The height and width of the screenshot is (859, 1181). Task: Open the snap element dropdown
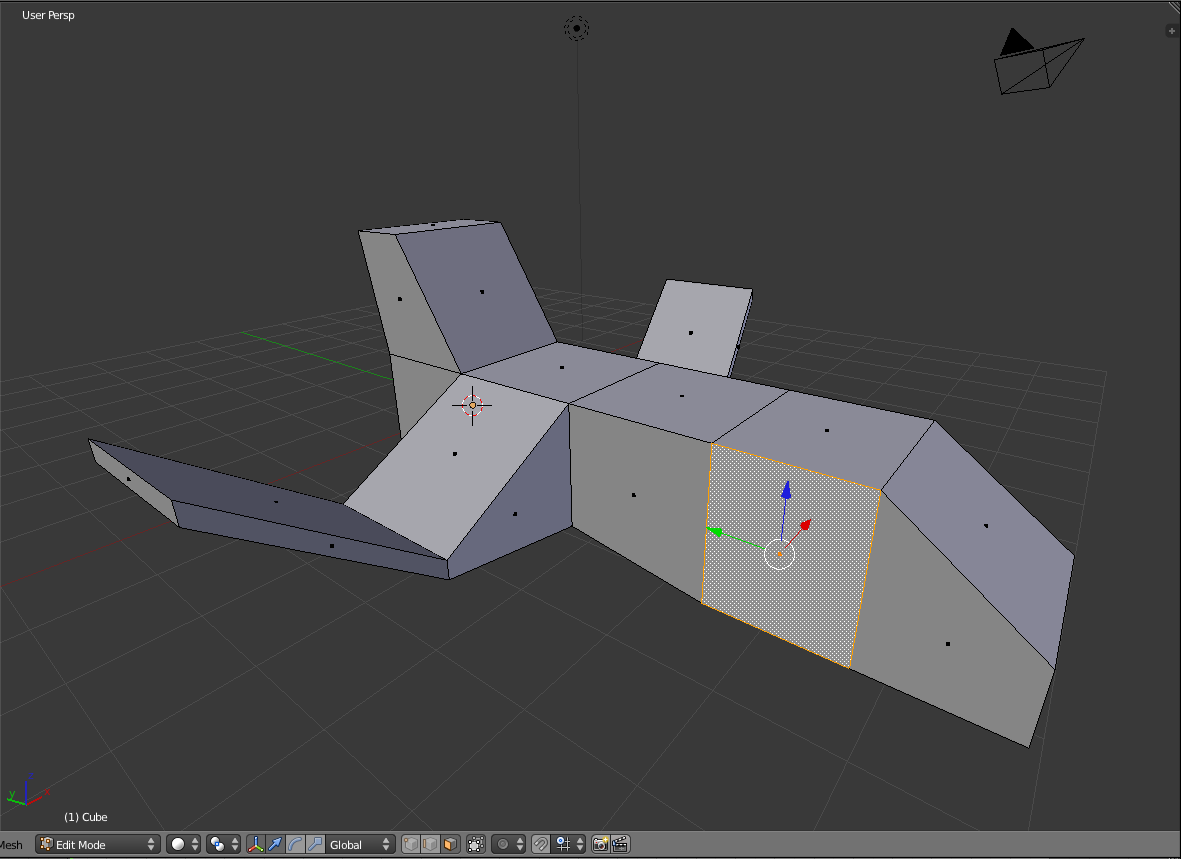point(565,844)
